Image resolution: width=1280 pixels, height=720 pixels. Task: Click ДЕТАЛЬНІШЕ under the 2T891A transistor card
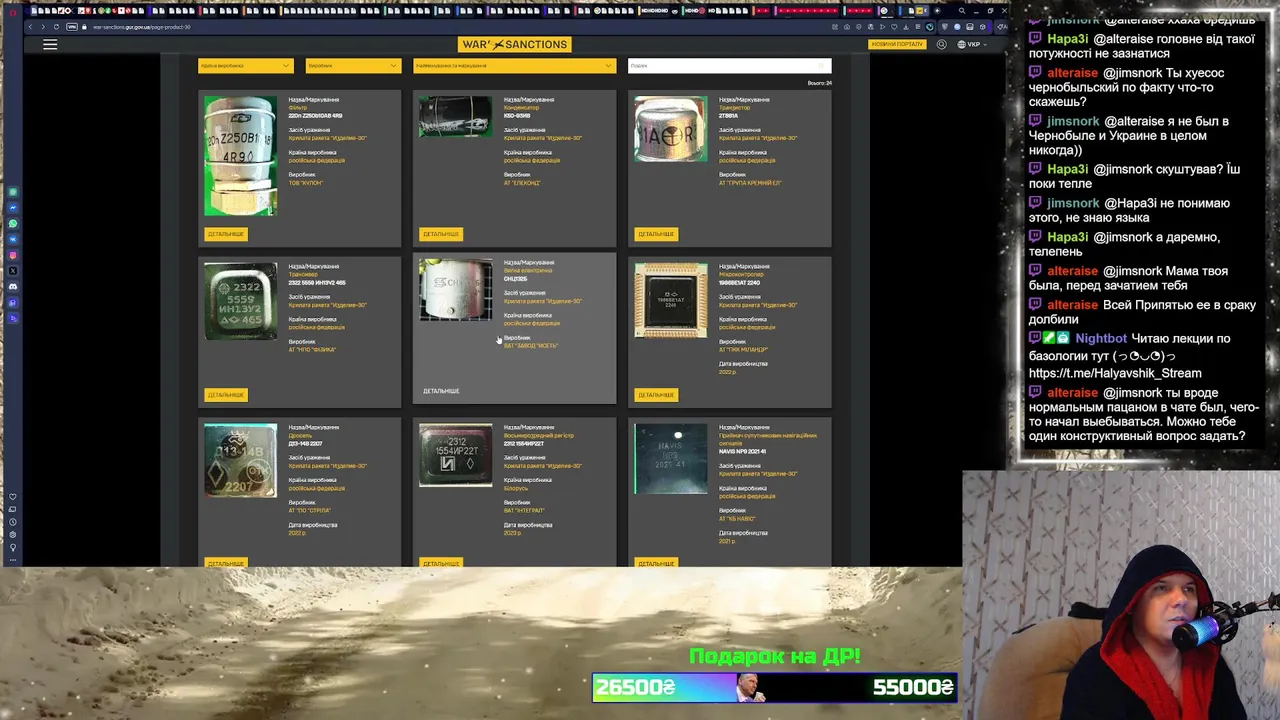(x=656, y=234)
